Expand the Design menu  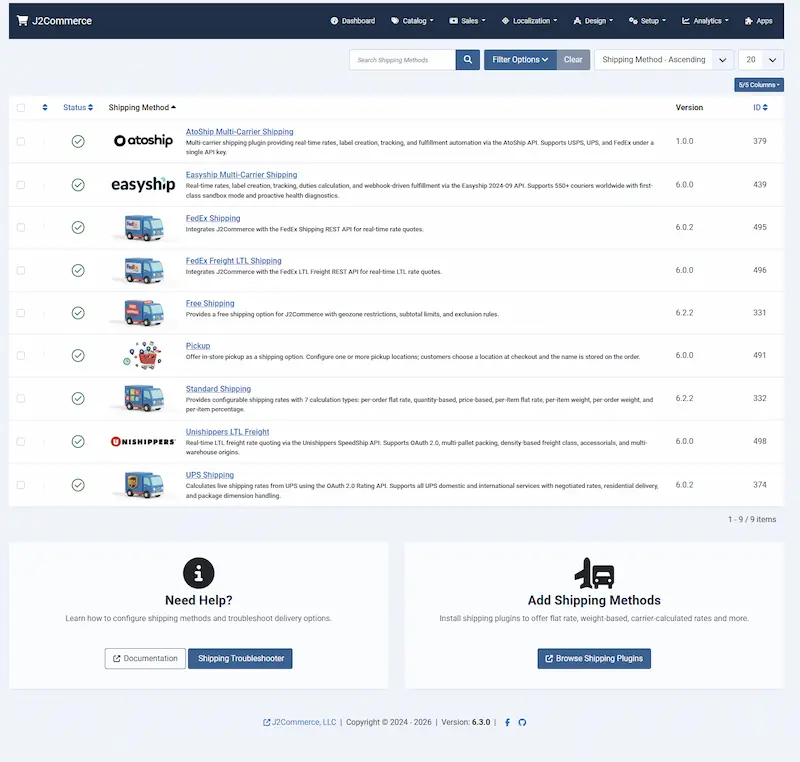[593, 21]
